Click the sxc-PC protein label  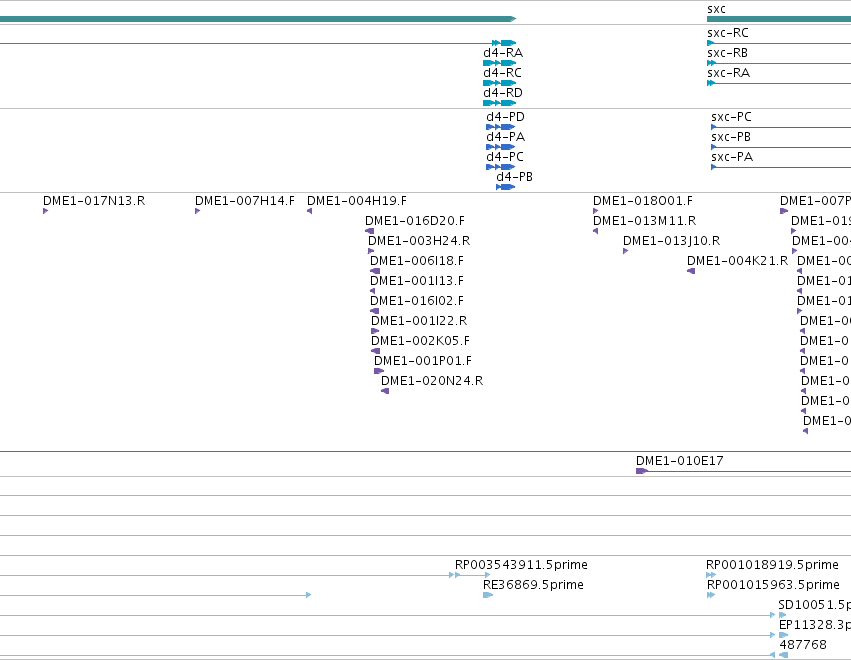pos(731,117)
